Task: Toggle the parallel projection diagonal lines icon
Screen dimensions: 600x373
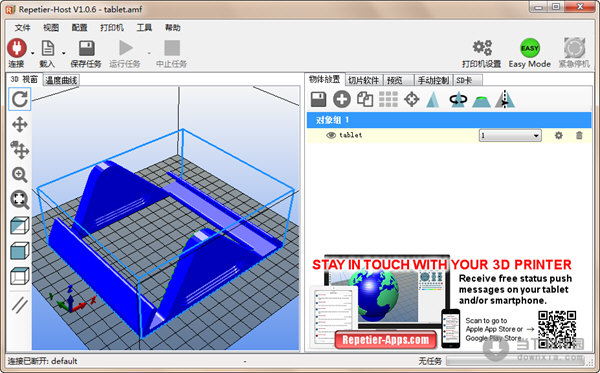Action: (x=20, y=305)
